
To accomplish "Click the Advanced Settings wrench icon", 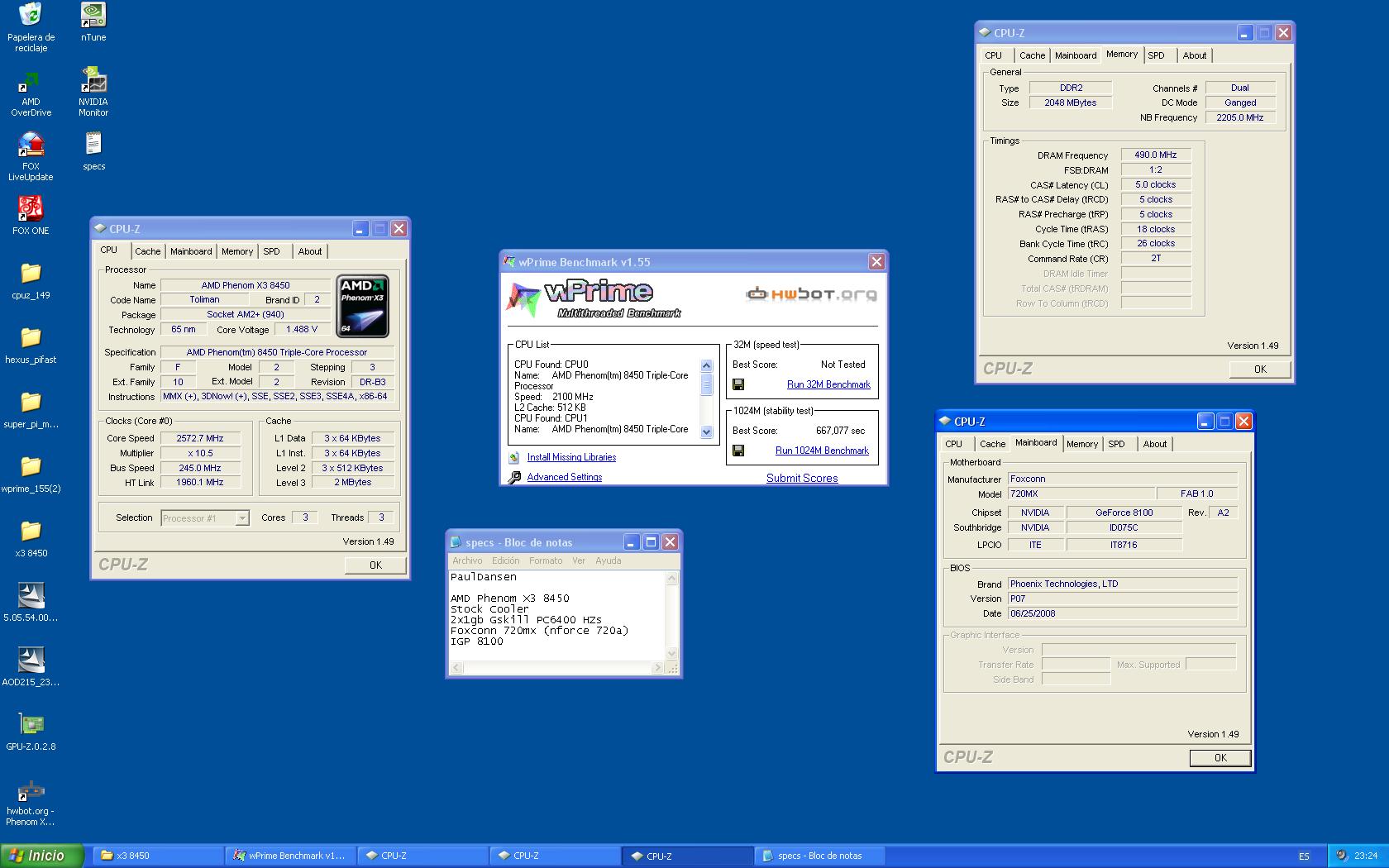I will click(x=513, y=477).
